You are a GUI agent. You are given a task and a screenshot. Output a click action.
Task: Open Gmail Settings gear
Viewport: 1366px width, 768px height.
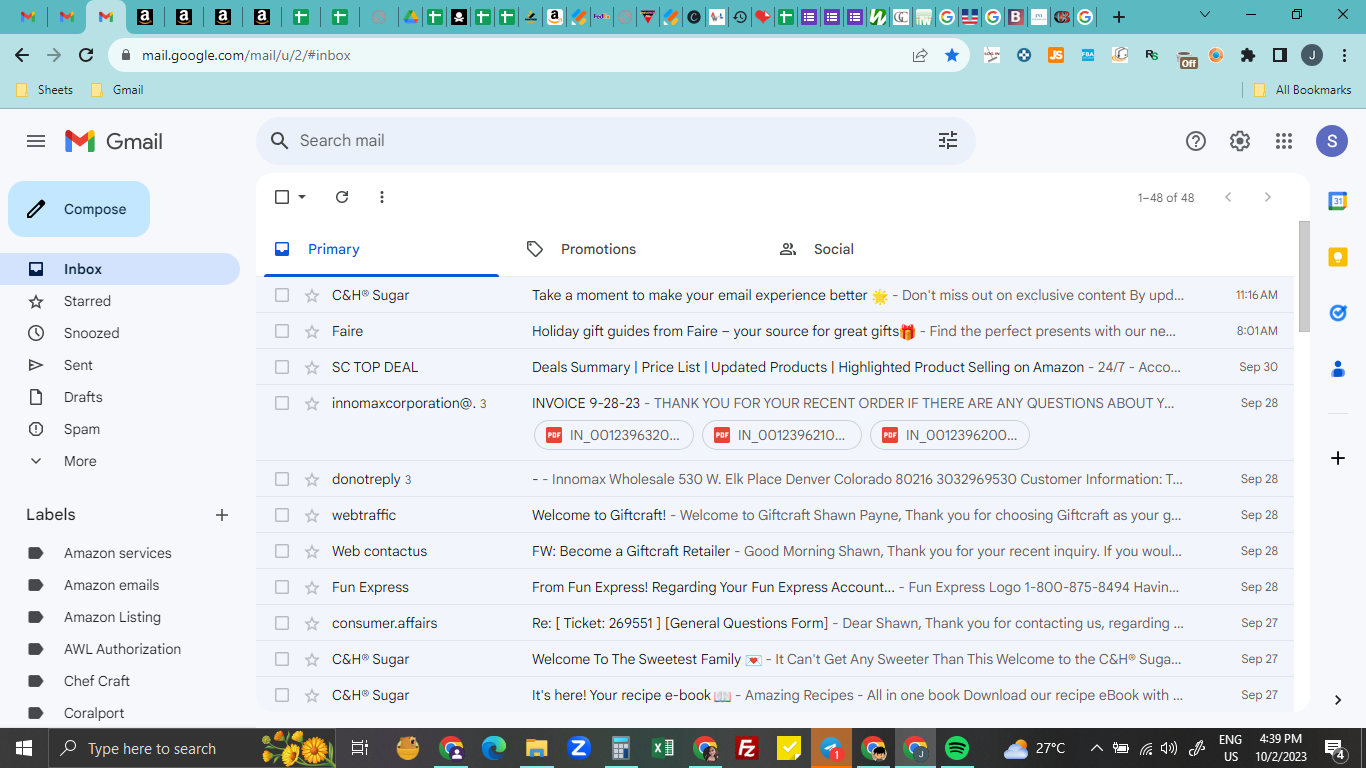click(x=1240, y=141)
